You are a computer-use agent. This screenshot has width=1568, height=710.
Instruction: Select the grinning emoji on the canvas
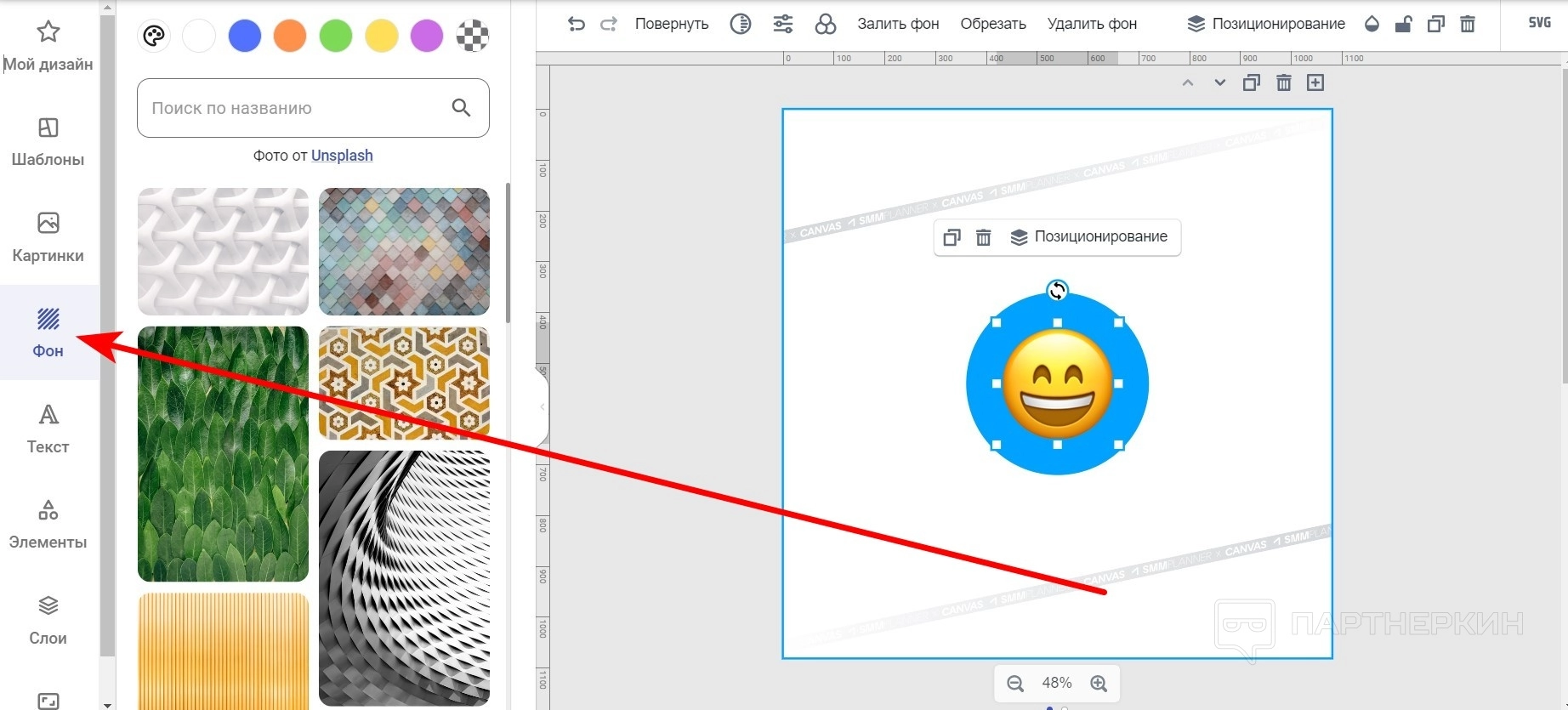[1058, 383]
